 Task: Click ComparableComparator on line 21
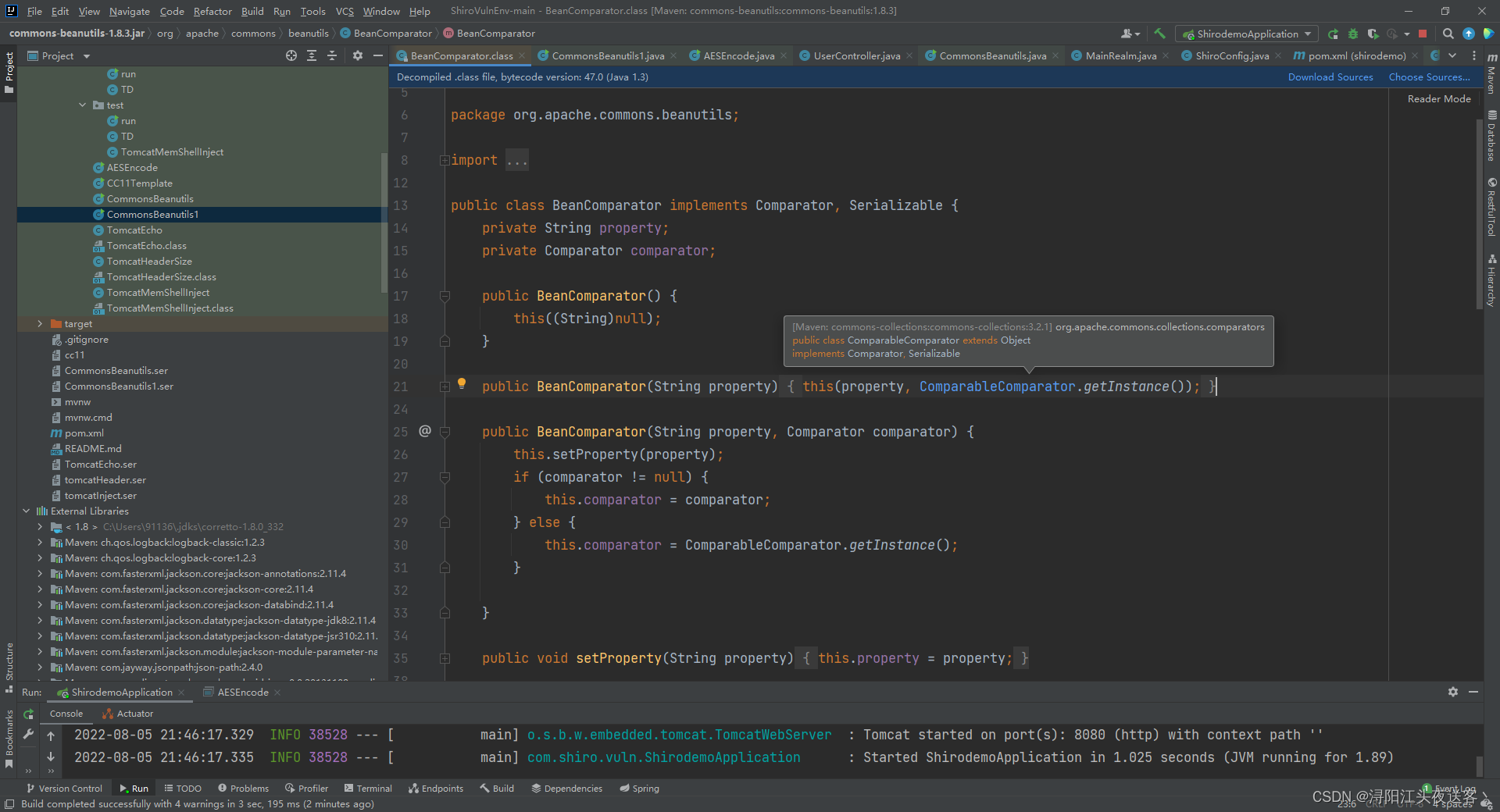coord(997,386)
